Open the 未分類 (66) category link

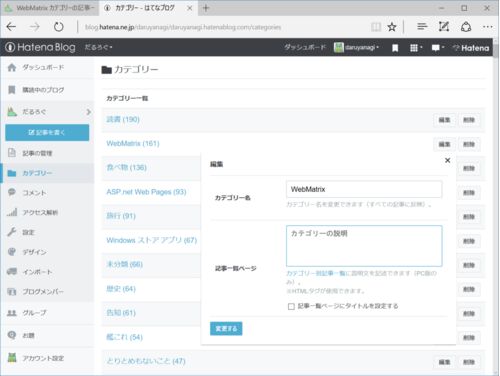124,264
